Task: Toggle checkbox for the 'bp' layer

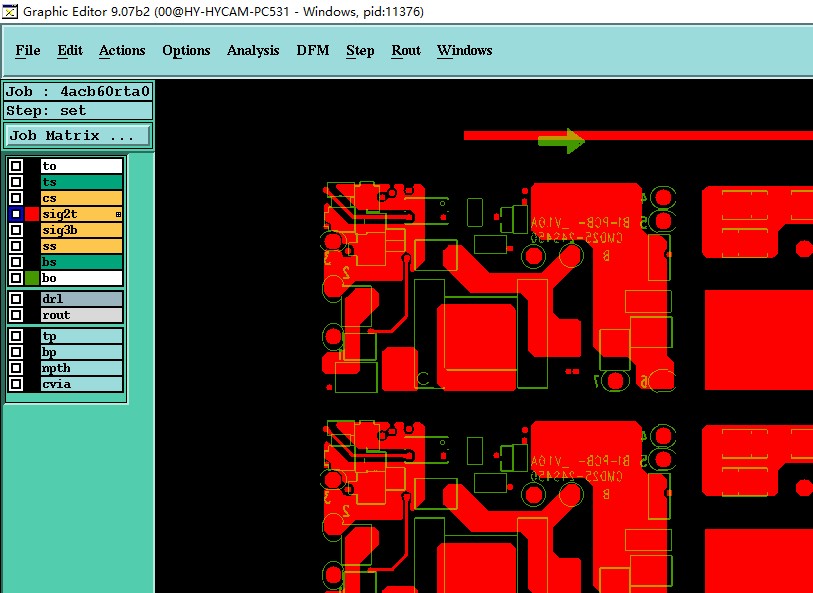Action: [16, 352]
